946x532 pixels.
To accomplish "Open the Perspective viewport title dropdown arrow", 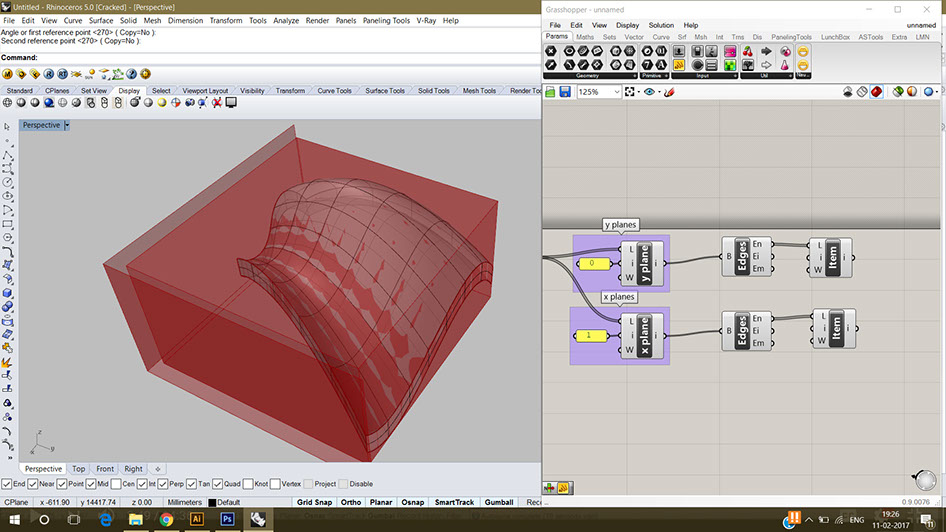I will click(x=67, y=125).
